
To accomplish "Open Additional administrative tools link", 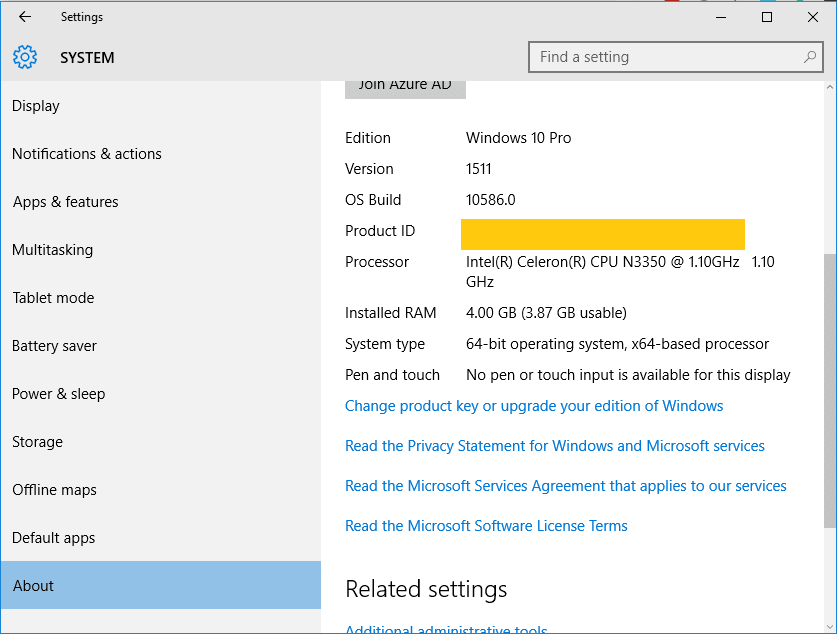I will (x=446, y=629).
